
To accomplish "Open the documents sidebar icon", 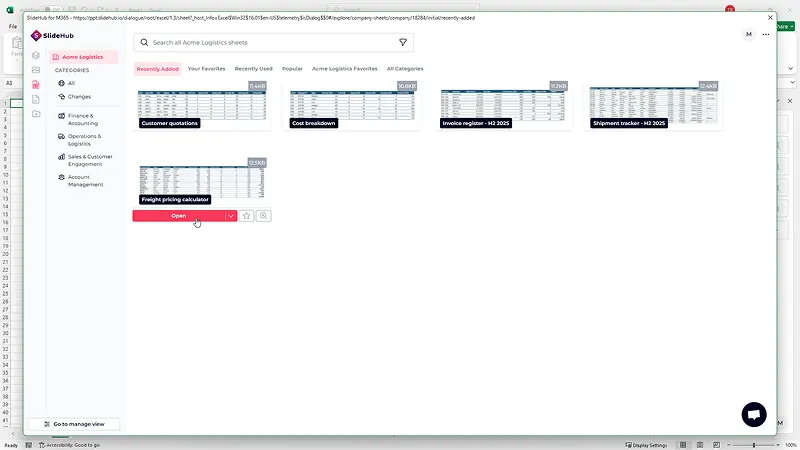I will [36, 99].
